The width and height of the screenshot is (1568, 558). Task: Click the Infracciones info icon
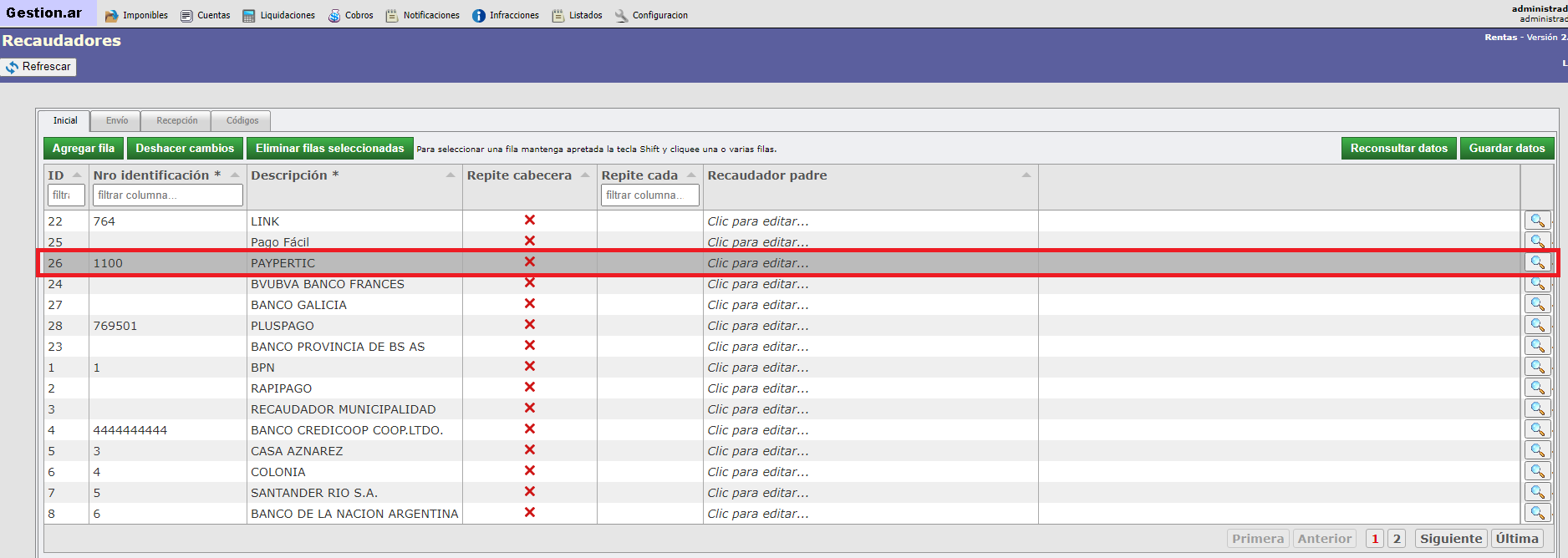pyautogui.click(x=479, y=16)
